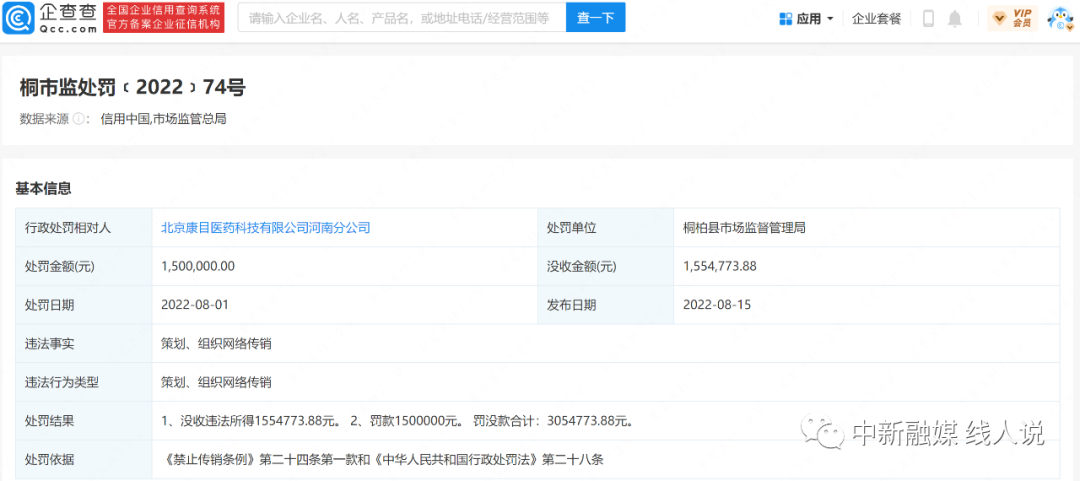This screenshot has height=481, width=1080.
Task: Open the user avatar menu
Action: click(1061, 19)
